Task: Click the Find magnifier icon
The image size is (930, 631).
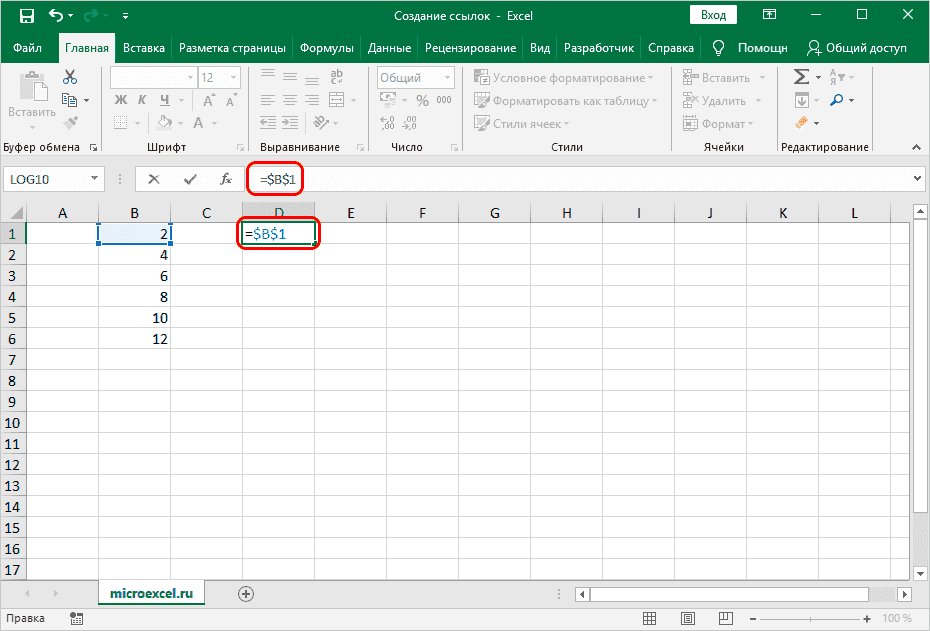Action: tap(836, 100)
